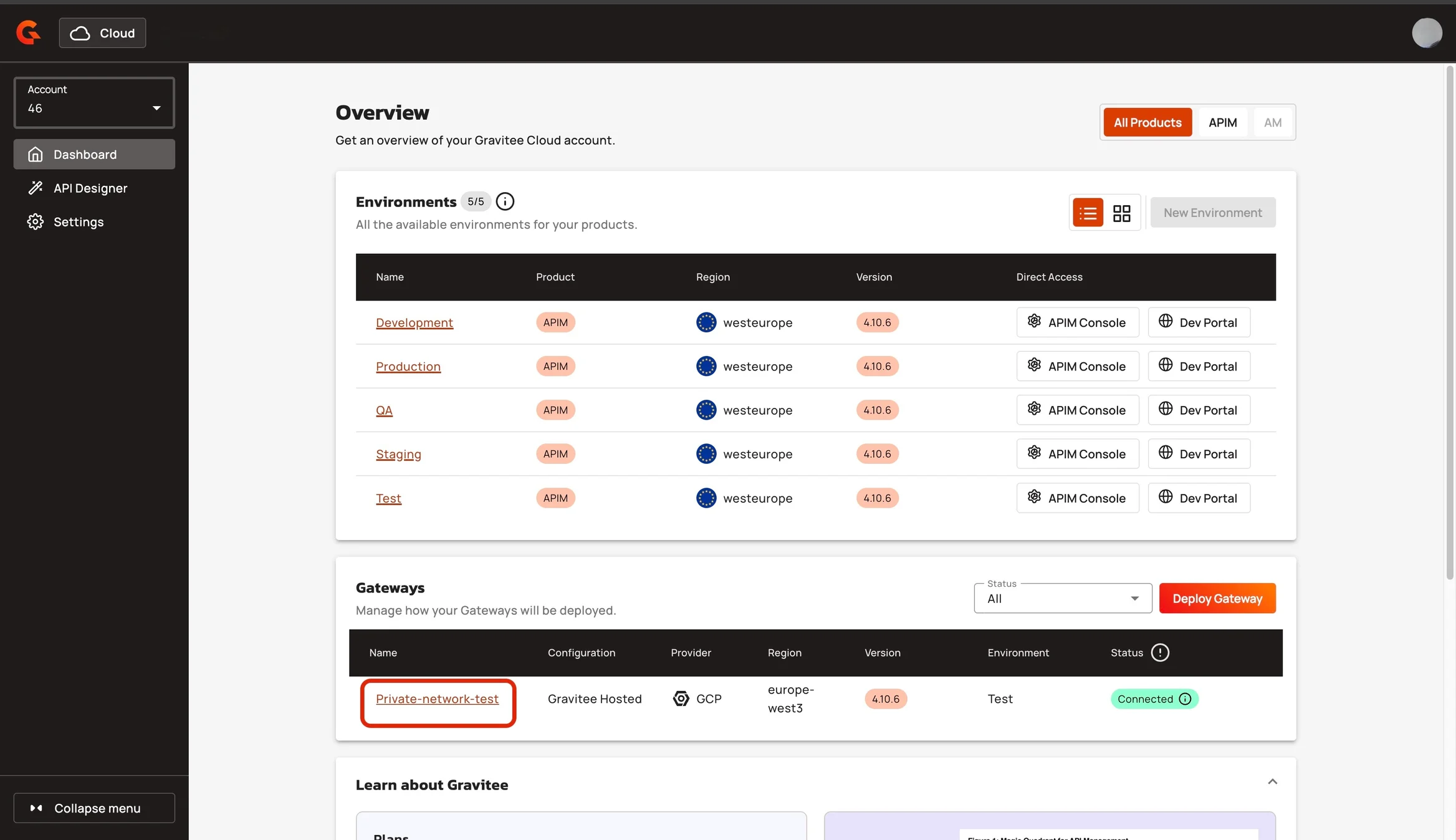This screenshot has height=840, width=1456.
Task: Collapse the Learn about Gravitee section
Action: point(1272,782)
